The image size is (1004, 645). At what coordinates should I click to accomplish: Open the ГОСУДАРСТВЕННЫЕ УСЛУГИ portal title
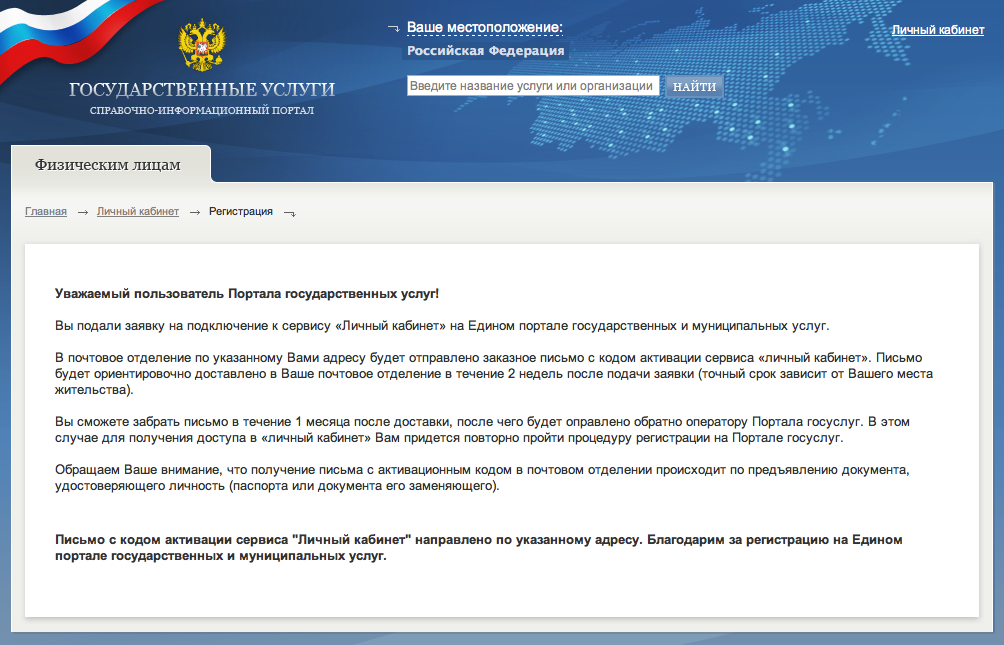pyautogui.click(x=202, y=89)
